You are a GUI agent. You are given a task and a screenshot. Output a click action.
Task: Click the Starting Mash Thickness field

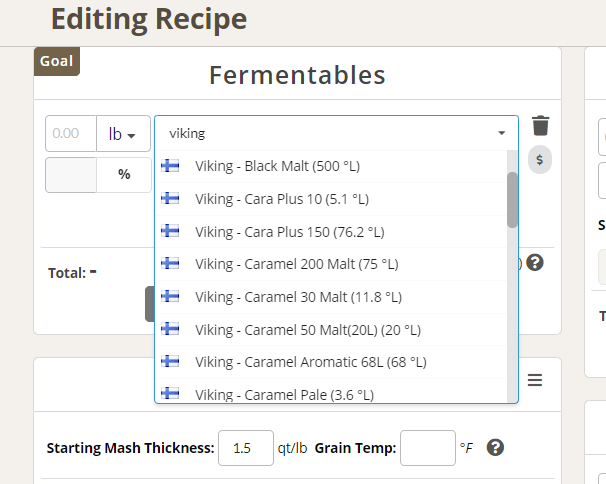(x=244, y=448)
